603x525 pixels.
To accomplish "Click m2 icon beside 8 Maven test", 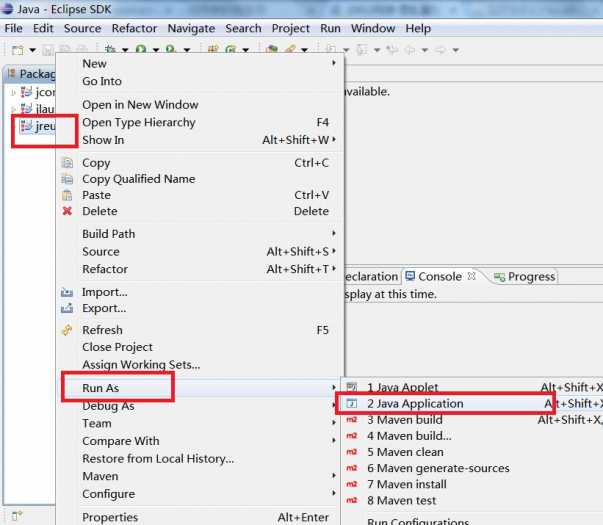I will [x=352, y=500].
